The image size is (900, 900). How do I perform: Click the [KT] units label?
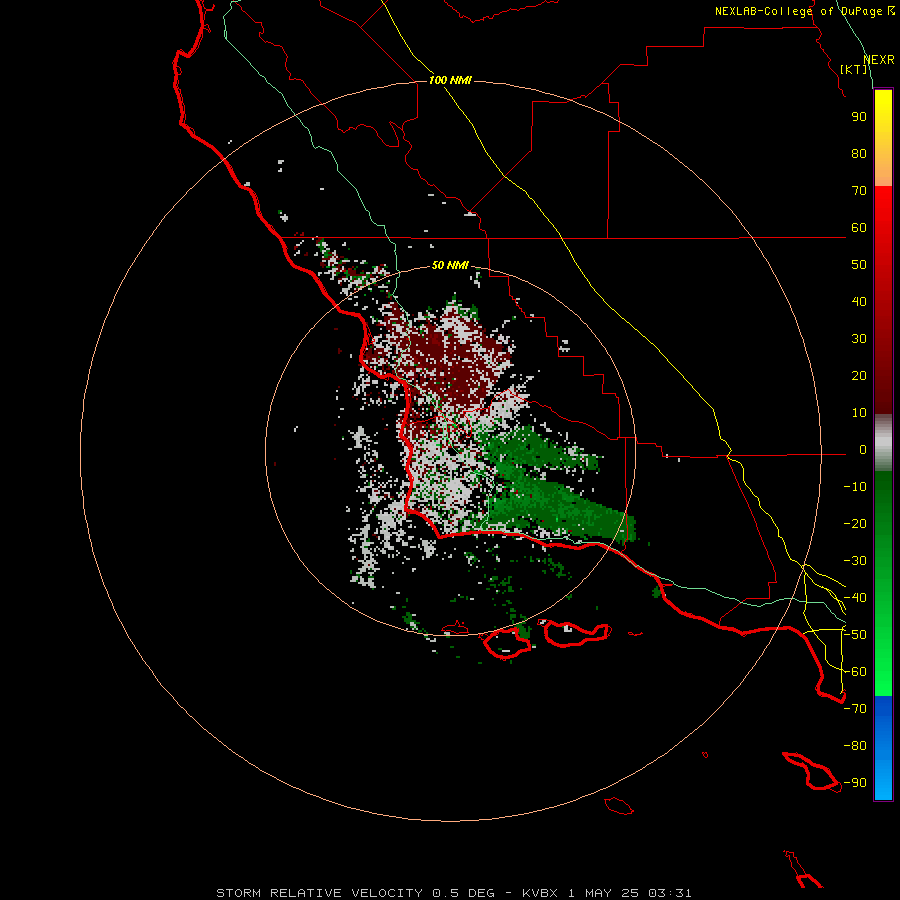854,69
